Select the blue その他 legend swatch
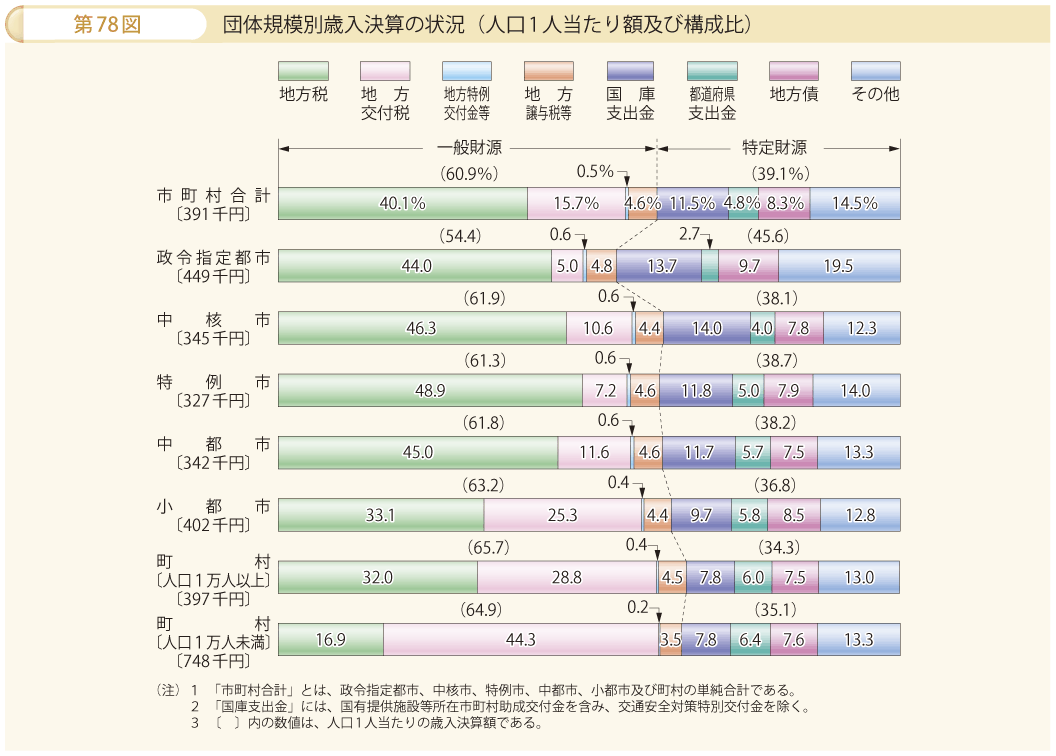The width and height of the screenshot is (1056, 756). (x=876, y=71)
